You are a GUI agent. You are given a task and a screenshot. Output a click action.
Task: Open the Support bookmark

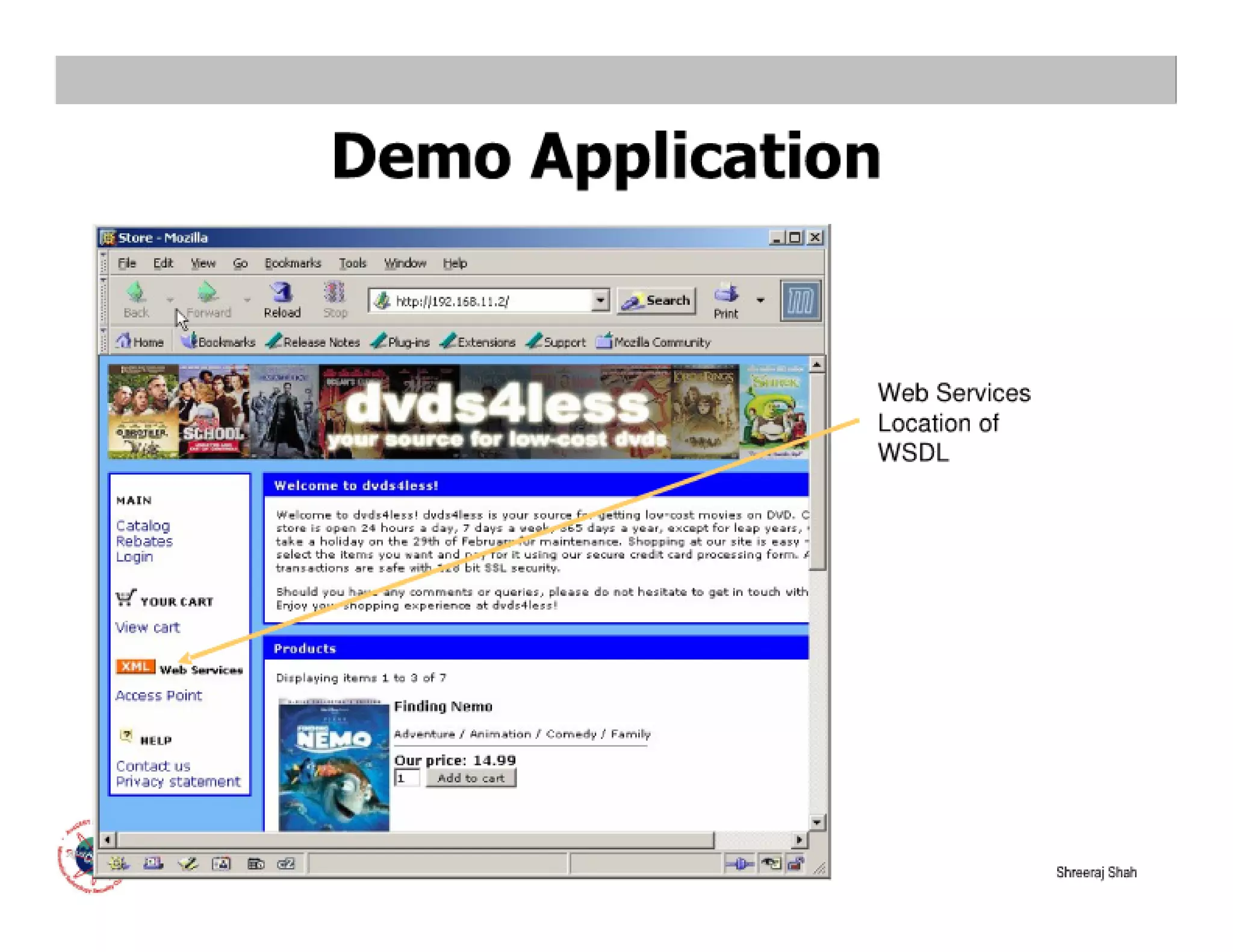pyautogui.click(x=556, y=342)
